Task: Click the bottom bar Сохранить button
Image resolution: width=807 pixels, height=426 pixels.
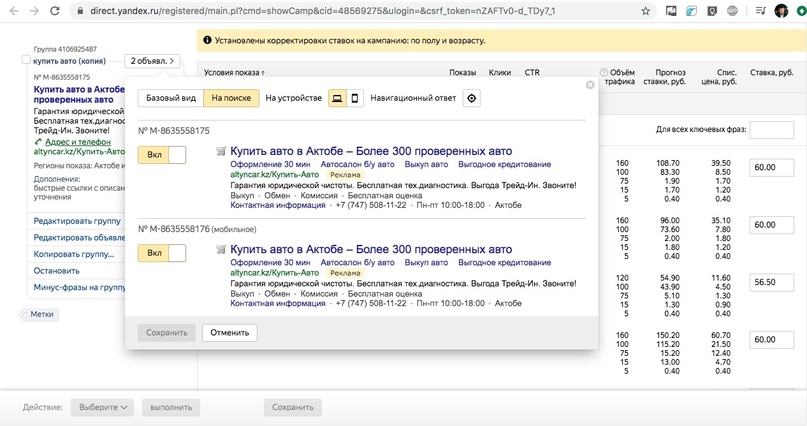Action: (x=293, y=407)
